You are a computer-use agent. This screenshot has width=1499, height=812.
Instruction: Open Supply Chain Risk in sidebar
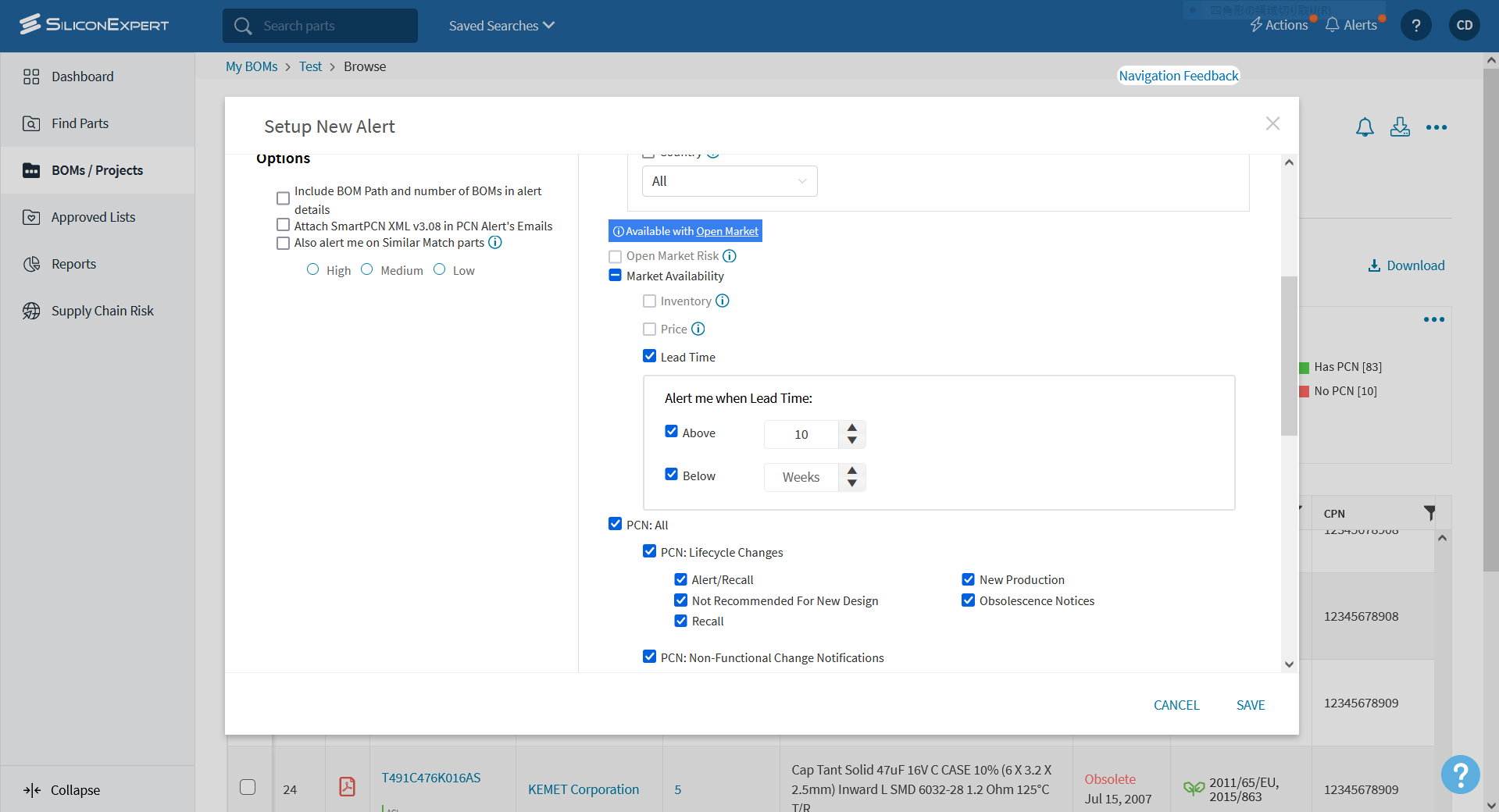click(102, 311)
